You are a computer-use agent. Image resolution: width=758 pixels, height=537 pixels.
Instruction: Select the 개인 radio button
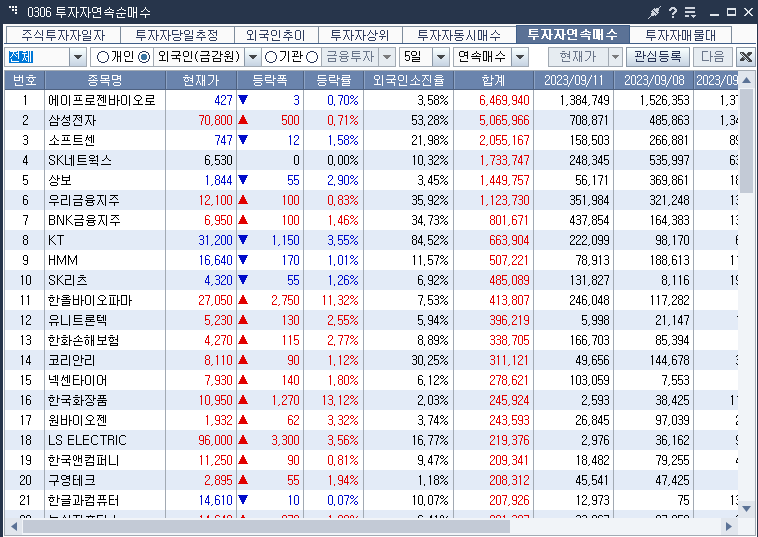(x=102, y=57)
